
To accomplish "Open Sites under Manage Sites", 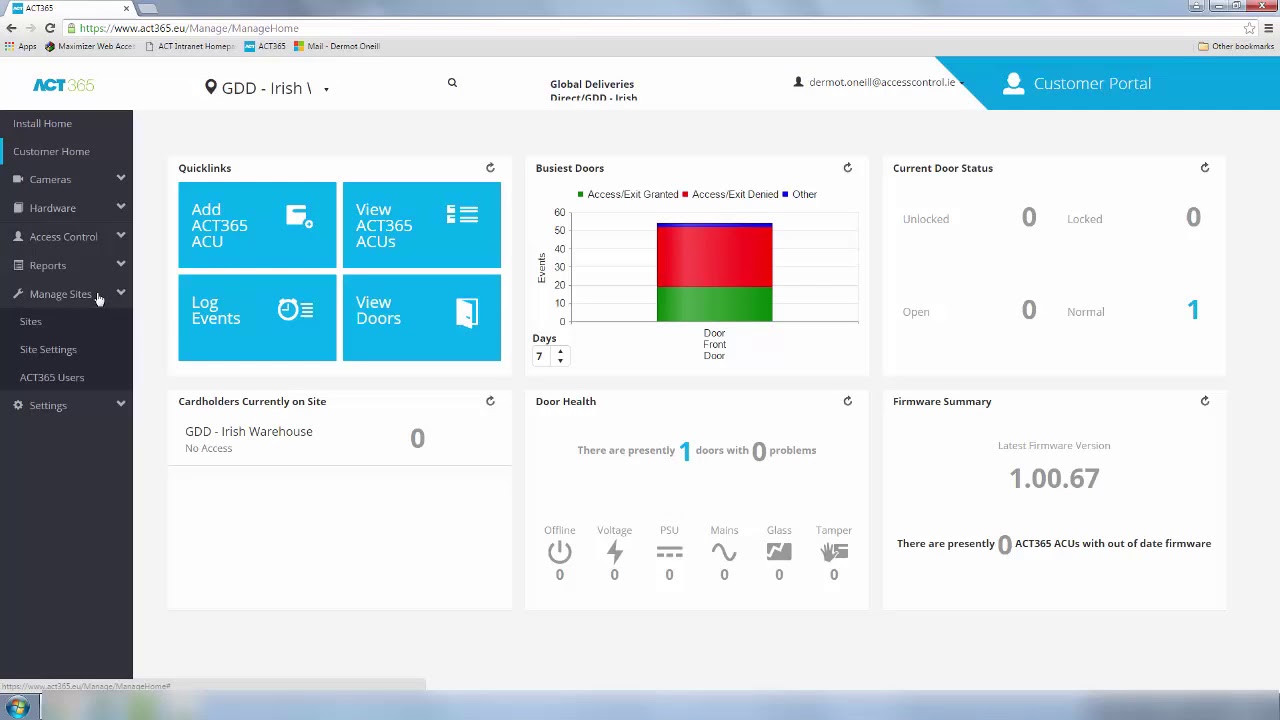I will tap(30, 321).
